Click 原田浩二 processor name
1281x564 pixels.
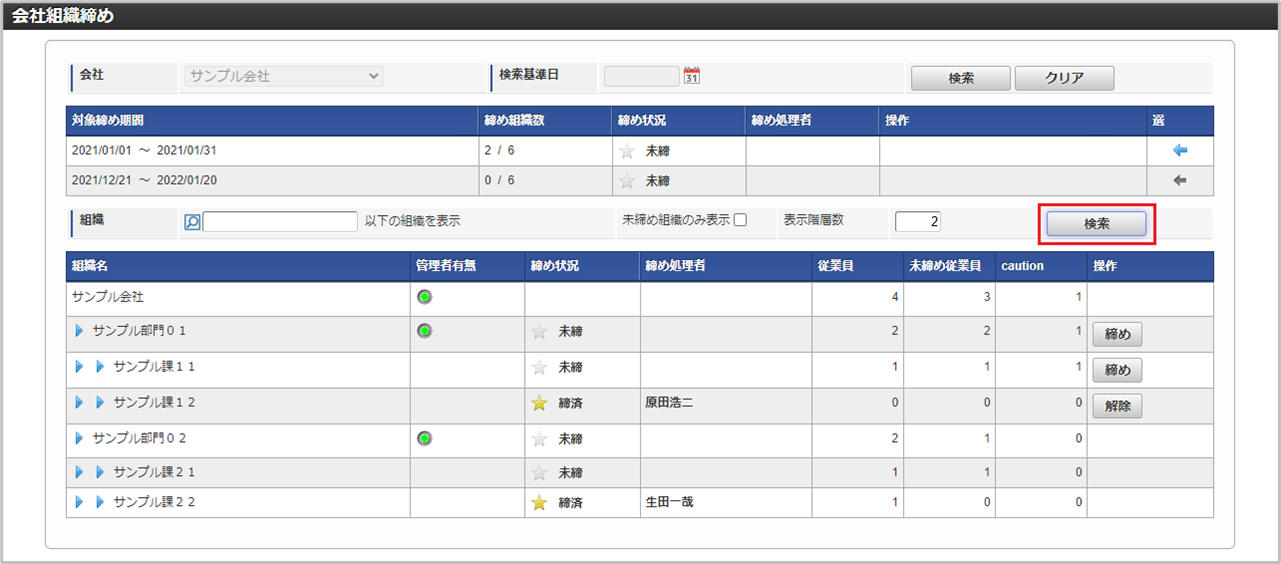coord(669,402)
